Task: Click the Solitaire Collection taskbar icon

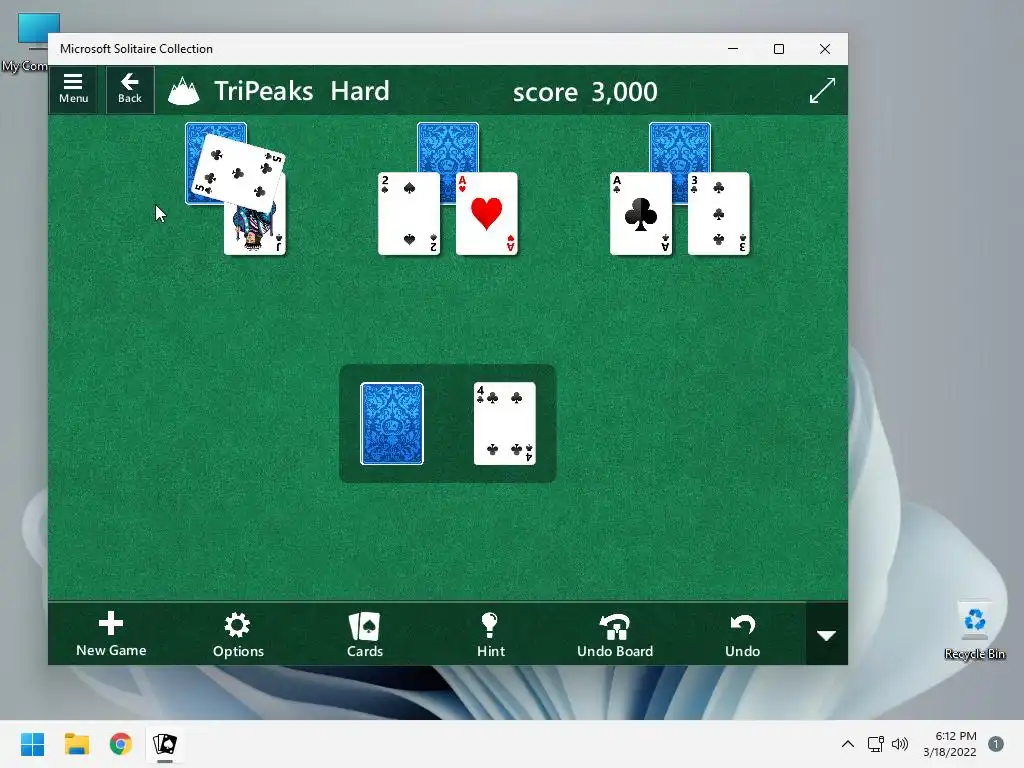Action: pyautogui.click(x=165, y=744)
